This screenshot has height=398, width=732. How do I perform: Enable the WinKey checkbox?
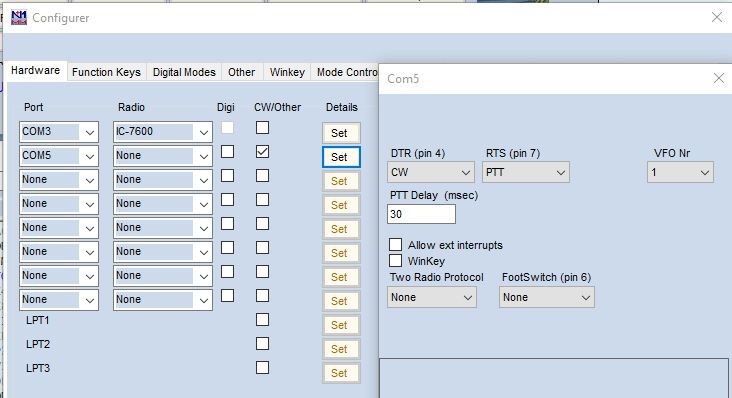tap(395, 260)
